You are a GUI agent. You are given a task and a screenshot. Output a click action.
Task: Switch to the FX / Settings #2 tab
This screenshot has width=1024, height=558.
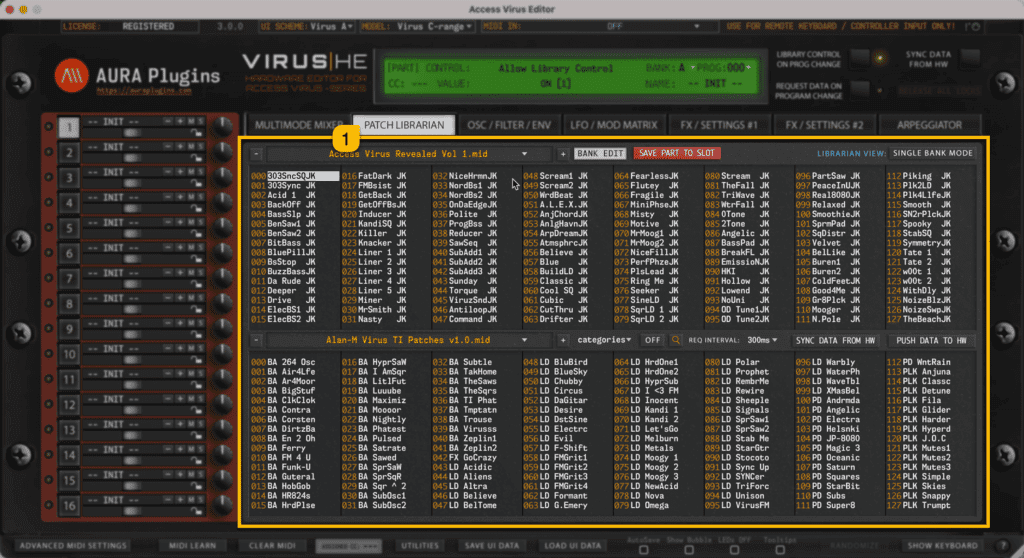click(x=824, y=125)
